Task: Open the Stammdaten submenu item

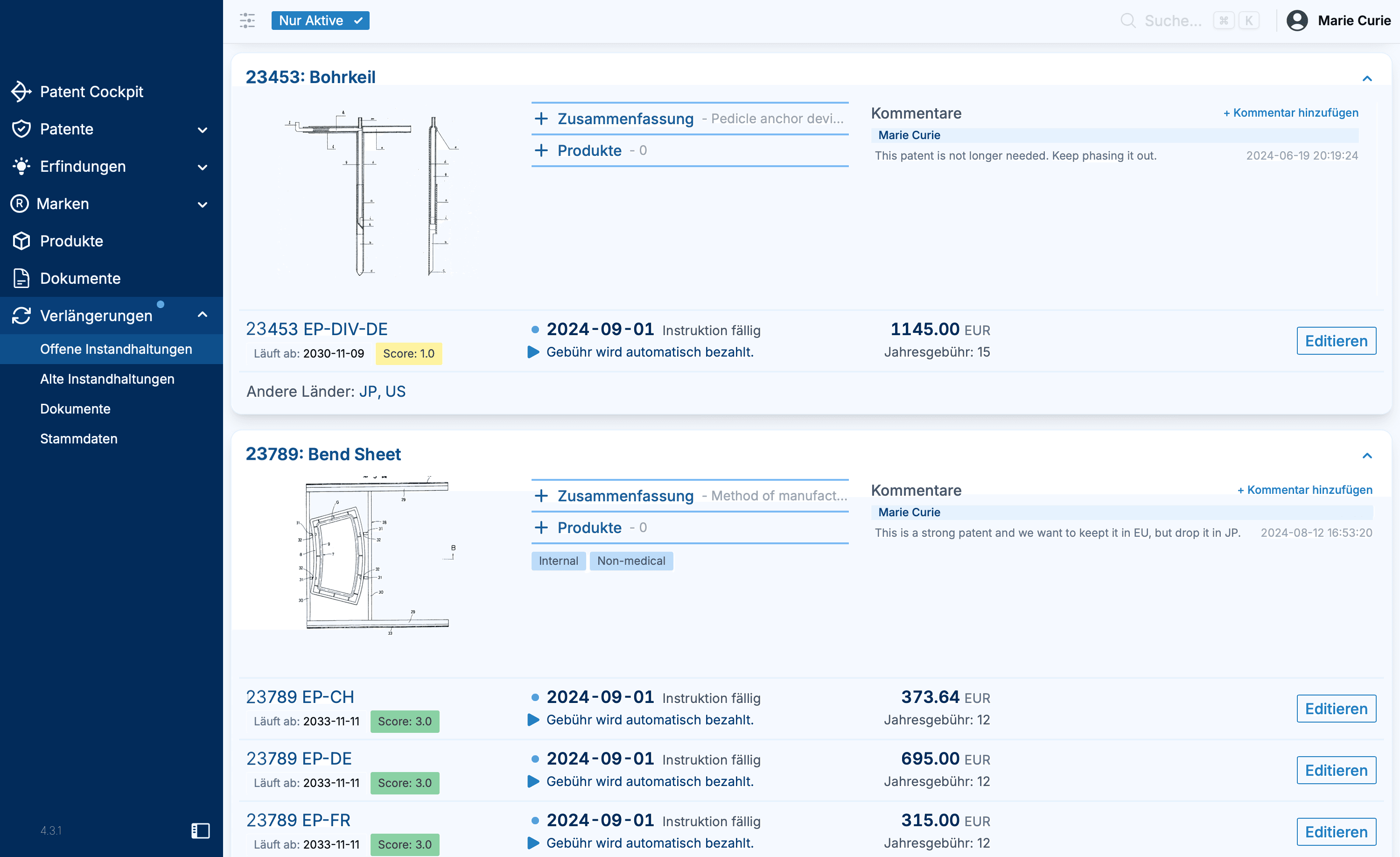Action: pos(78,439)
